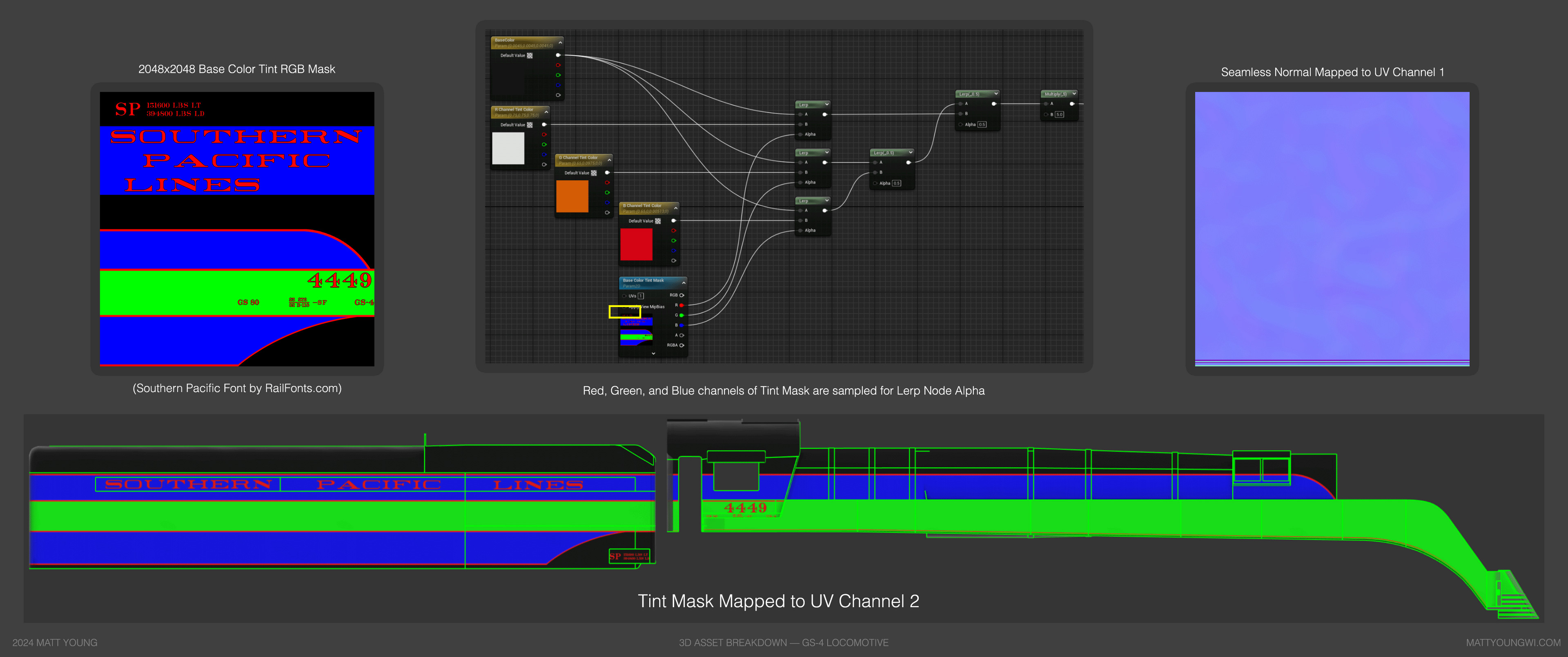
Task: Click B Channel Tint Color's Default Value checker icon
Action: (x=657, y=221)
